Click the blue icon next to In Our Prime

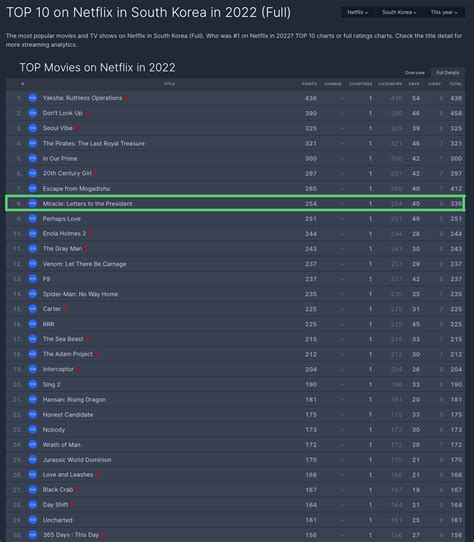pyautogui.click(x=32, y=158)
